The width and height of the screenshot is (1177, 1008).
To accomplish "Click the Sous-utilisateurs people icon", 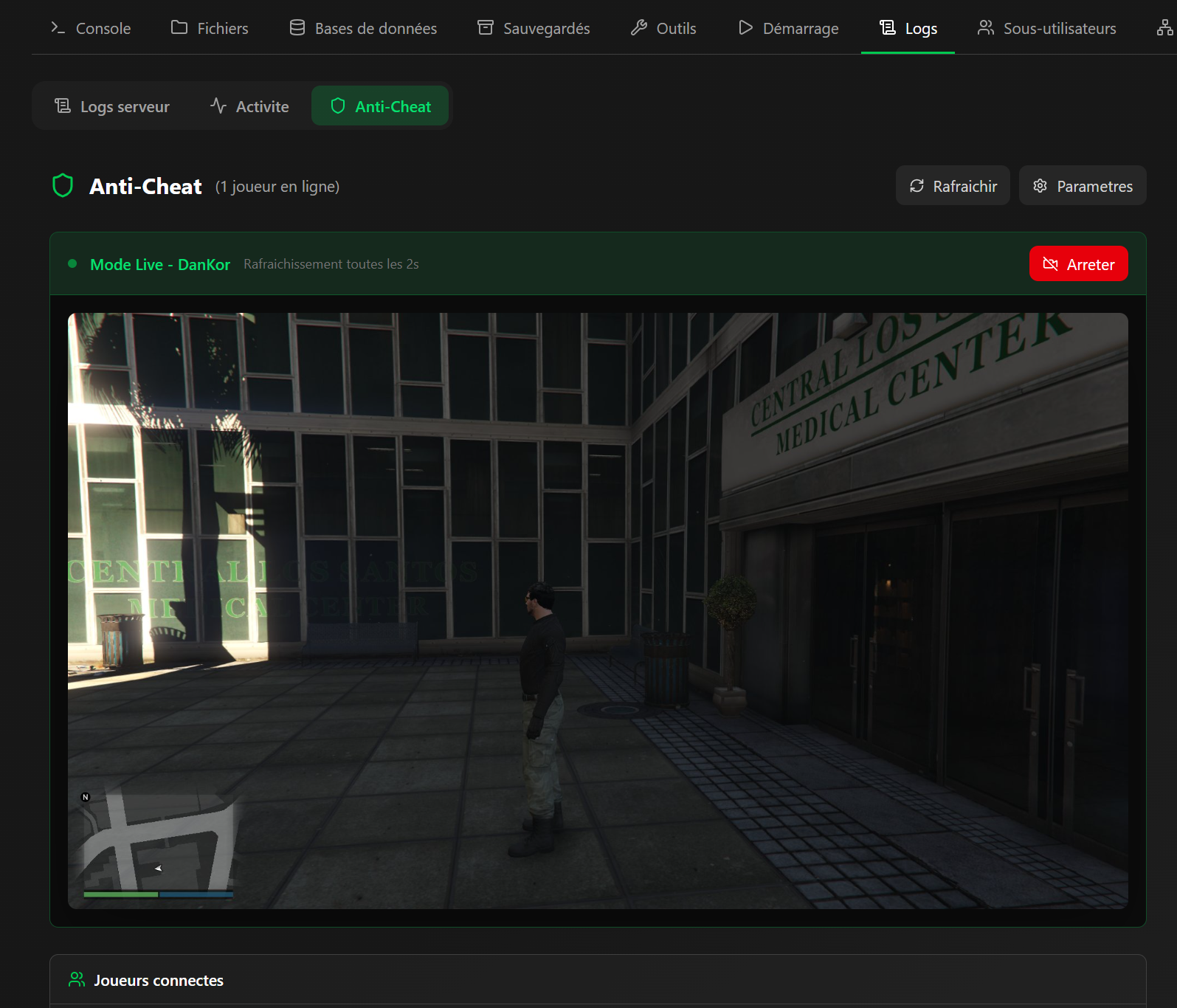I will click(x=985, y=27).
